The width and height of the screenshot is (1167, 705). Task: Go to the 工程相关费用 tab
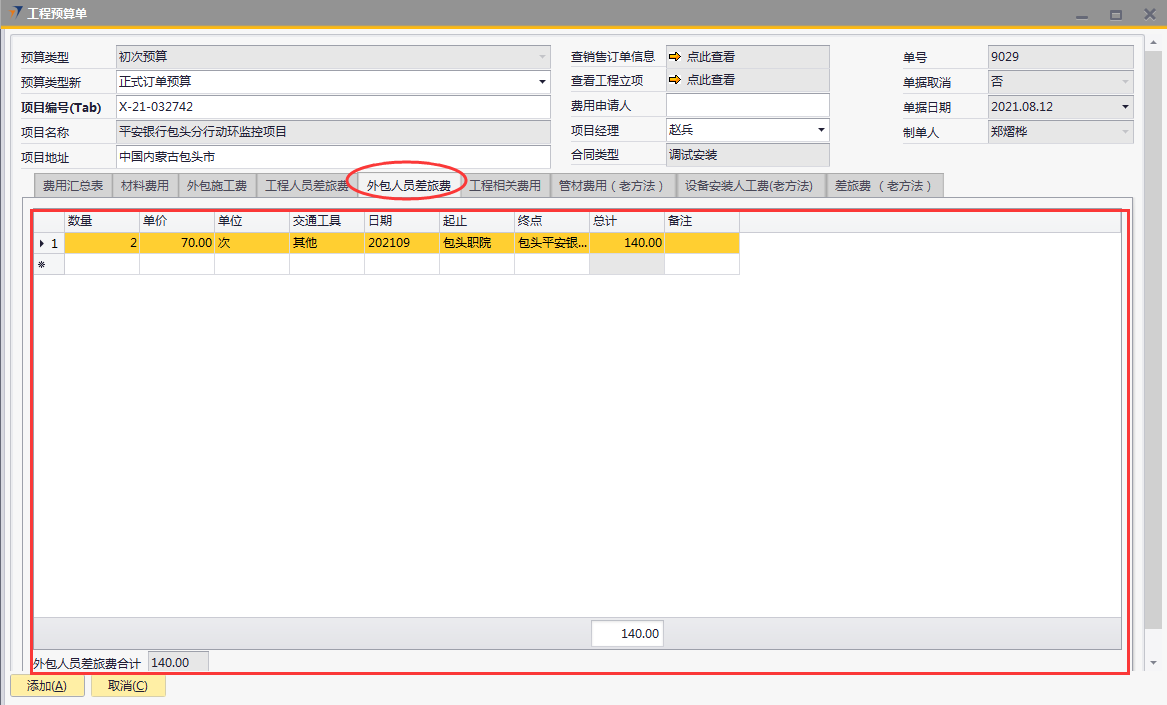click(x=505, y=186)
